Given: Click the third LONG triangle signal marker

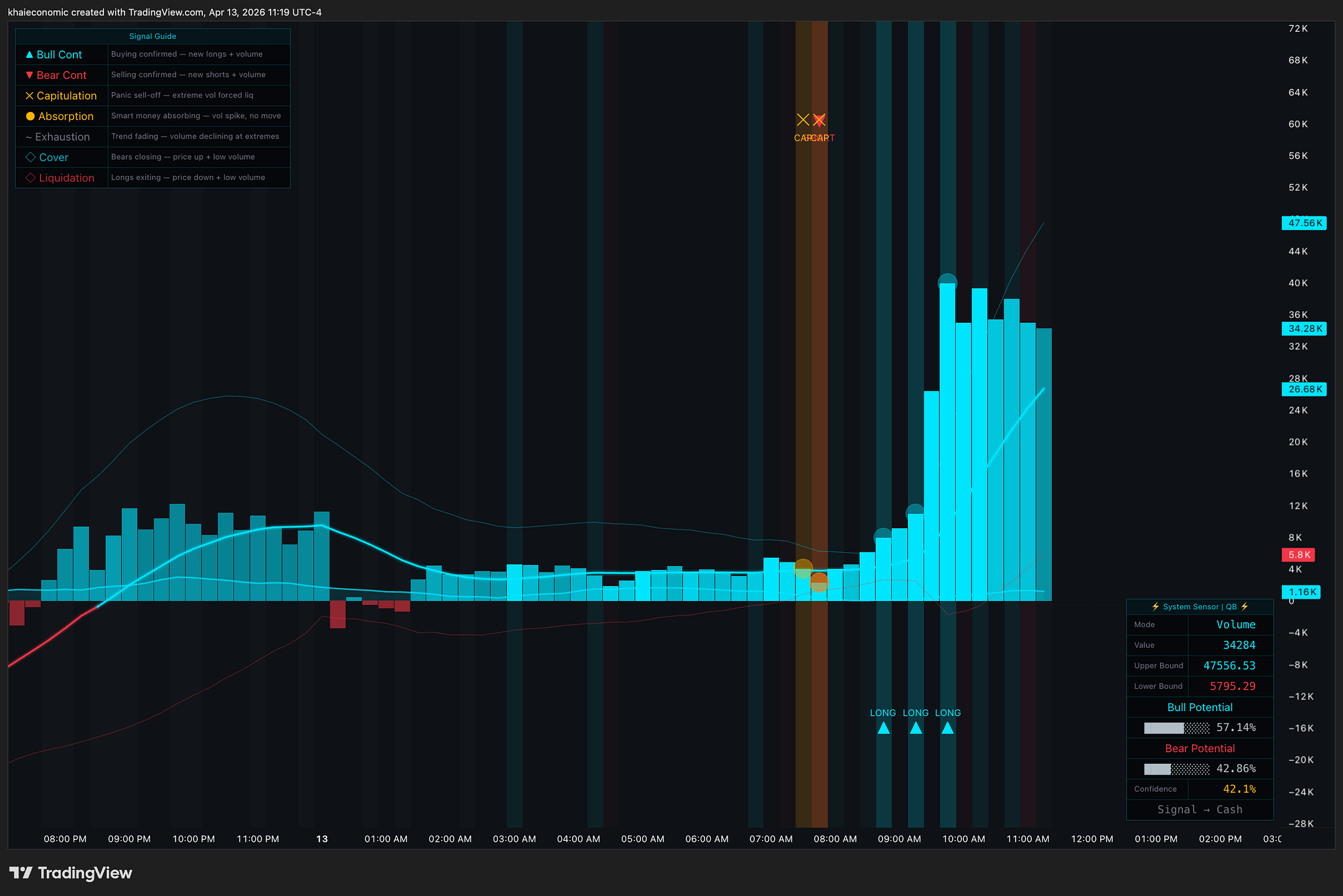Looking at the screenshot, I should click(947, 727).
